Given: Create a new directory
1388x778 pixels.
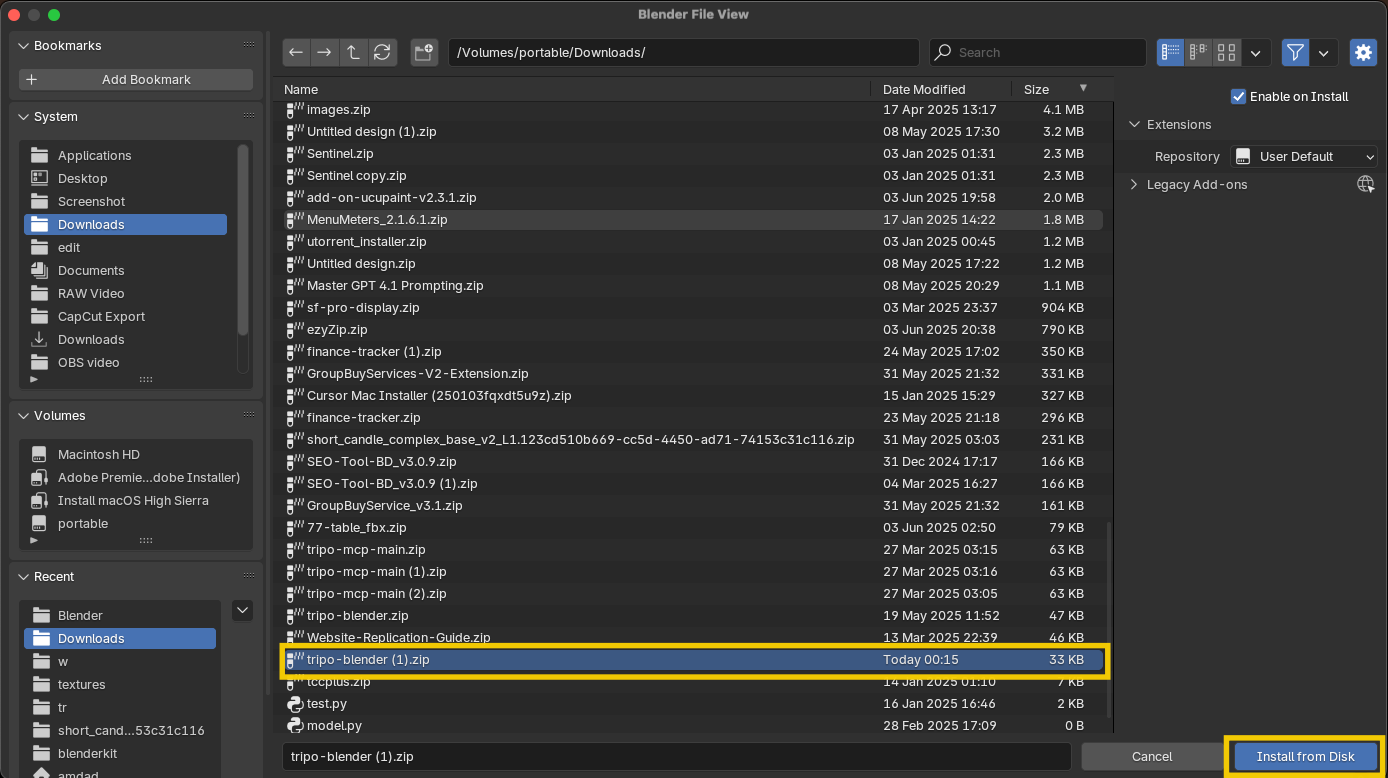Looking at the screenshot, I should pyautogui.click(x=424, y=52).
